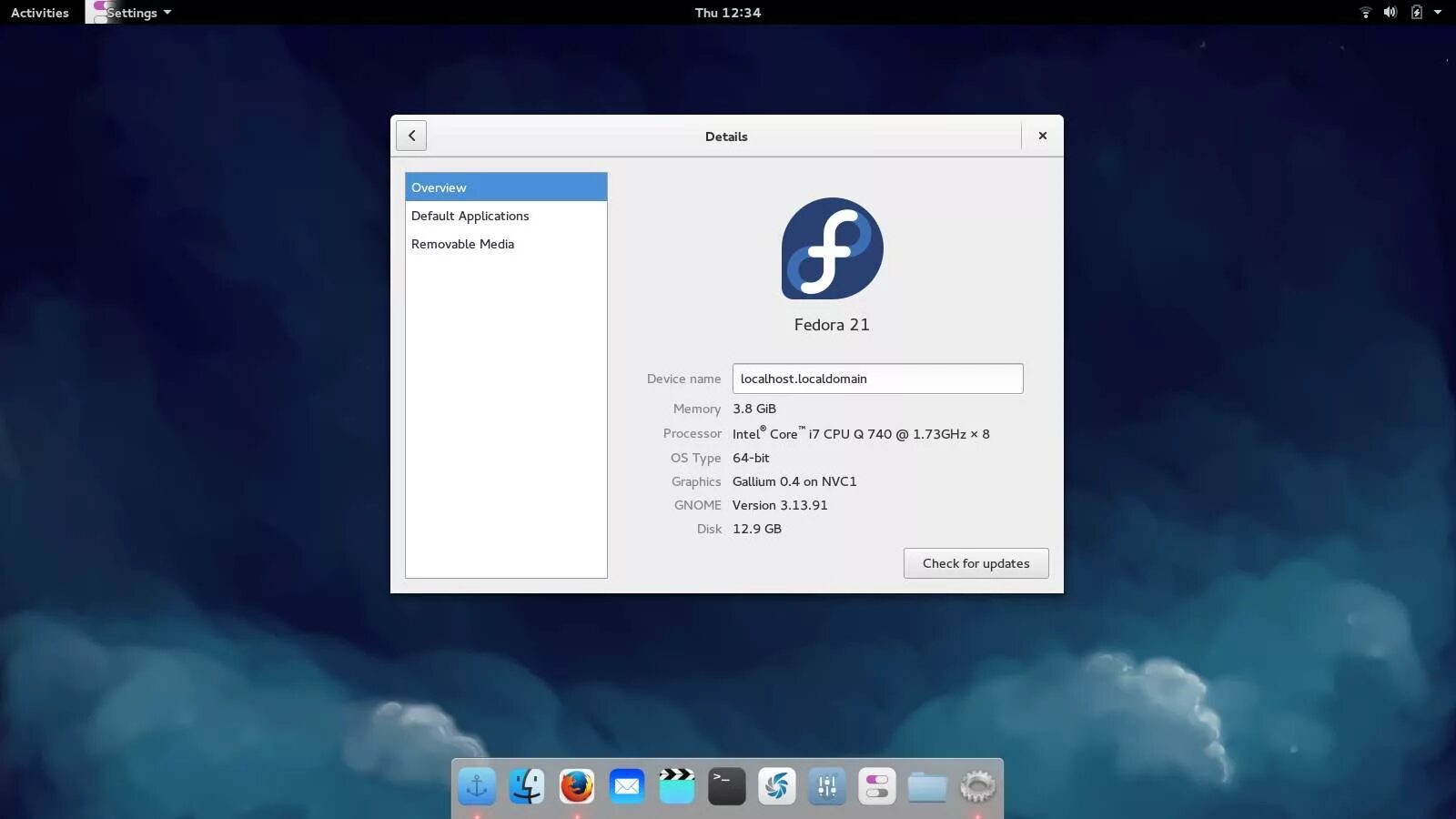Click the Disk value 12.9 GB

pyautogui.click(x=757, y=529)
